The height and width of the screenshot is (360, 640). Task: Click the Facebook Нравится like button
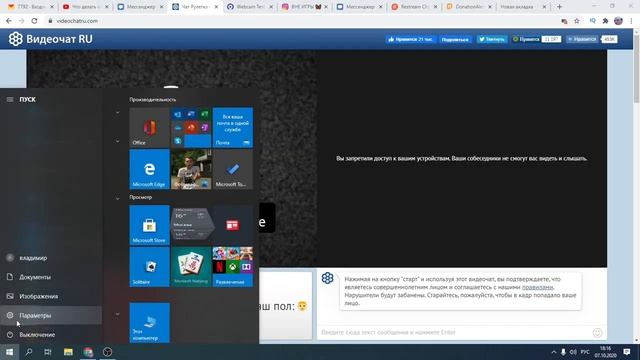click(x=411, y=39)
